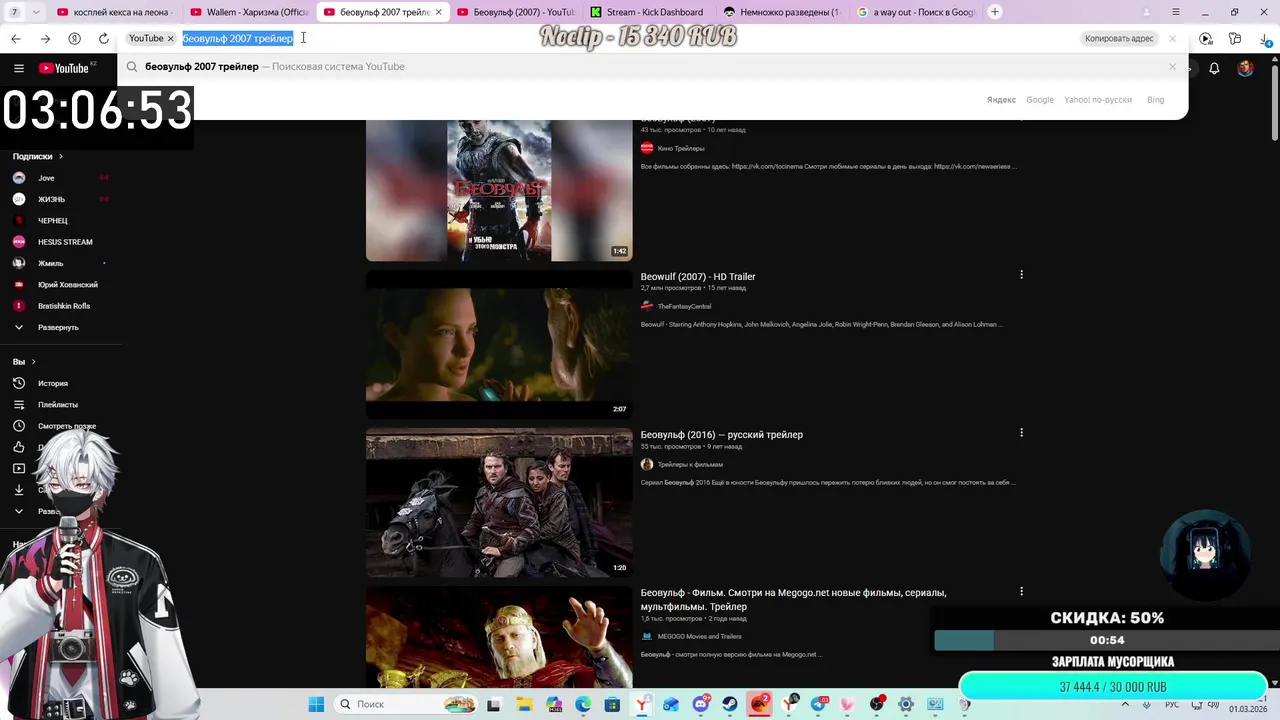Play the Беовульф poster thumbnail 1:42
Screen dimensions: 1280x720
tap(499, 191)
